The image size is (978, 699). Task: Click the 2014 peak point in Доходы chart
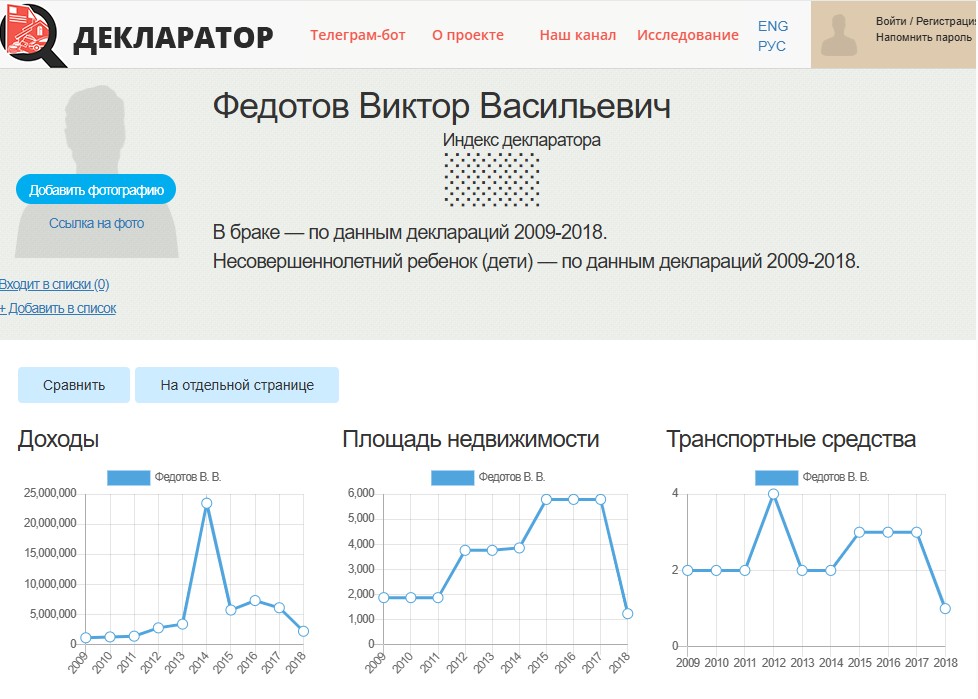click(206, 503)
